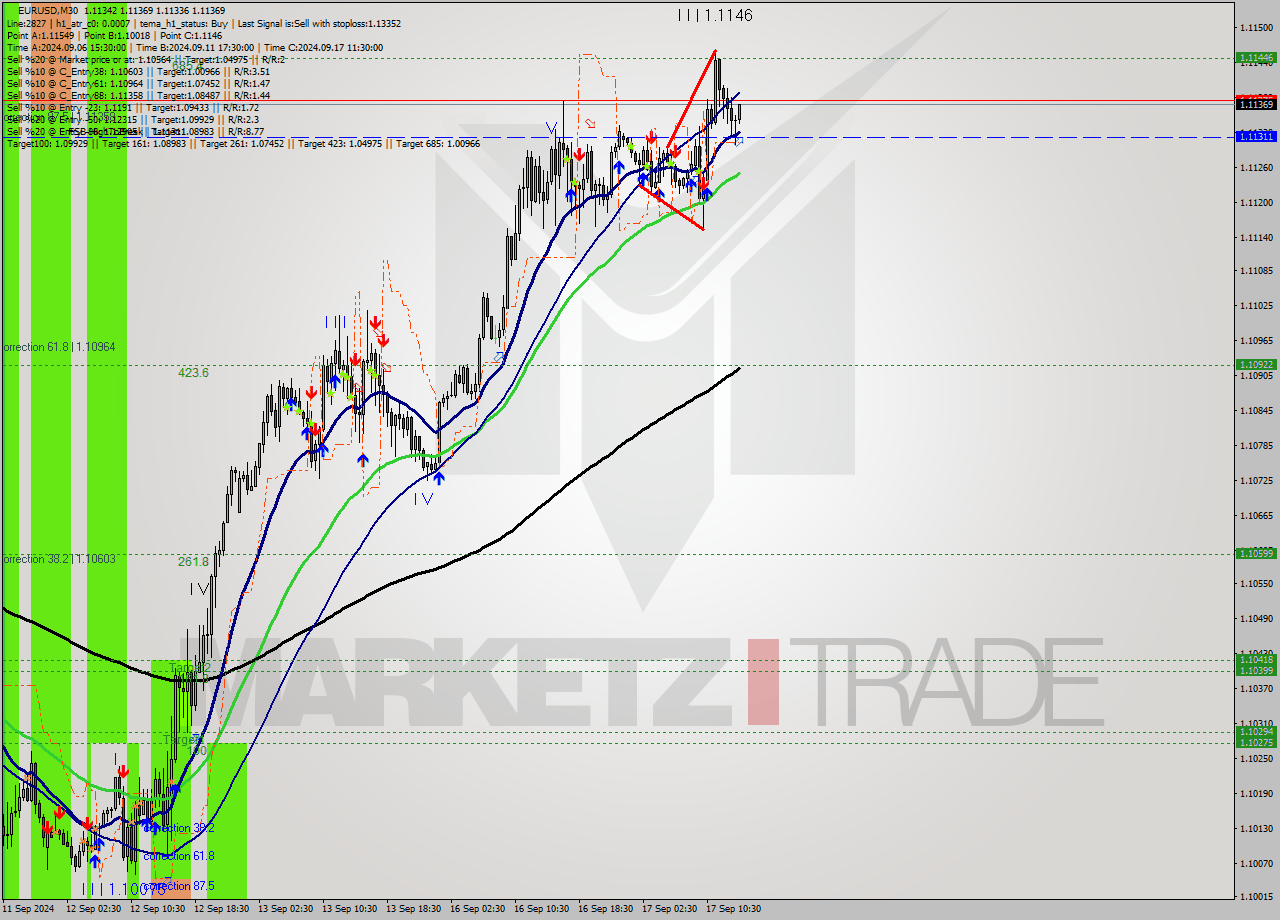Click the 'Point A:1.11549' label
Viewport: 1280px width, 920px height.
pos(41,34)
